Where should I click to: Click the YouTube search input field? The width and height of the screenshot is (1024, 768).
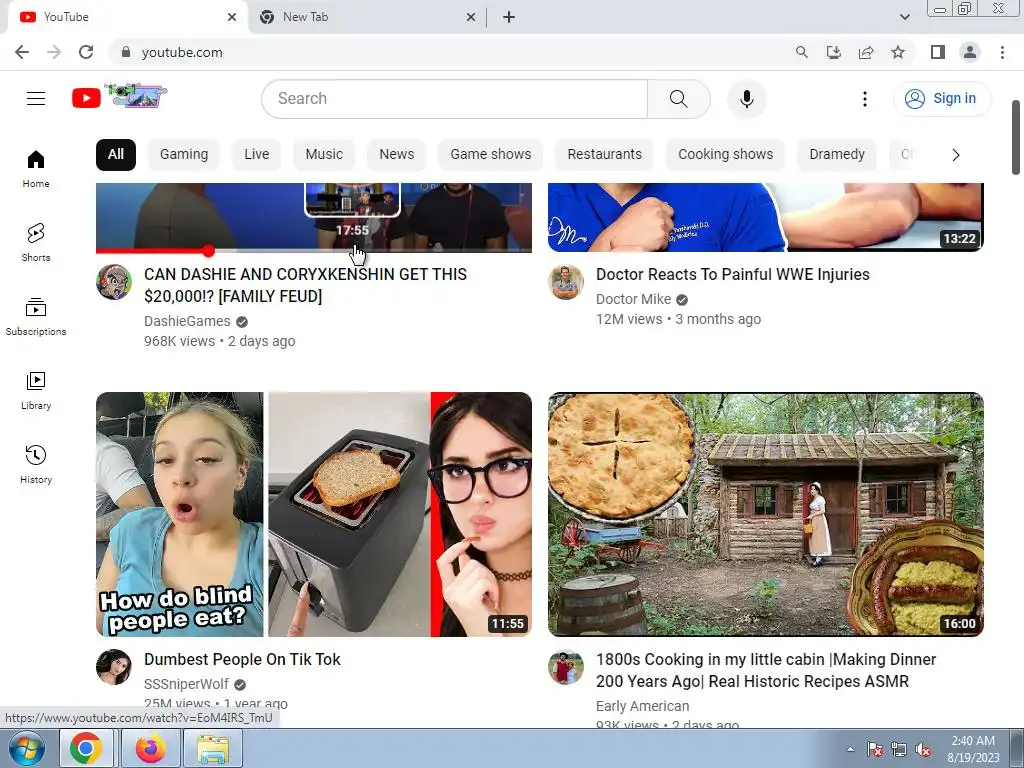pyautogui.click(x=455, y=99)
